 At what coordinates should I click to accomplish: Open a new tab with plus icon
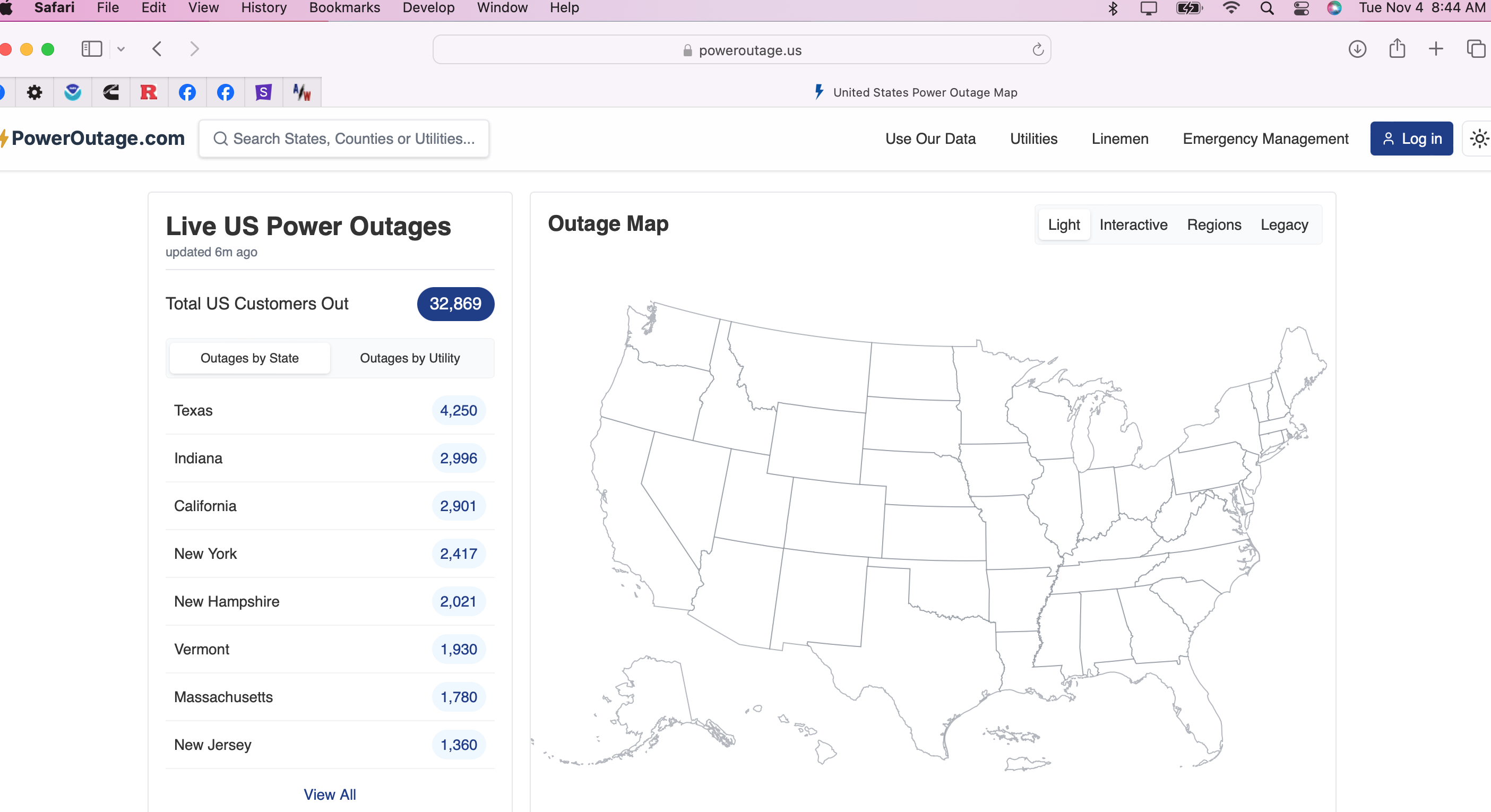1435,49
